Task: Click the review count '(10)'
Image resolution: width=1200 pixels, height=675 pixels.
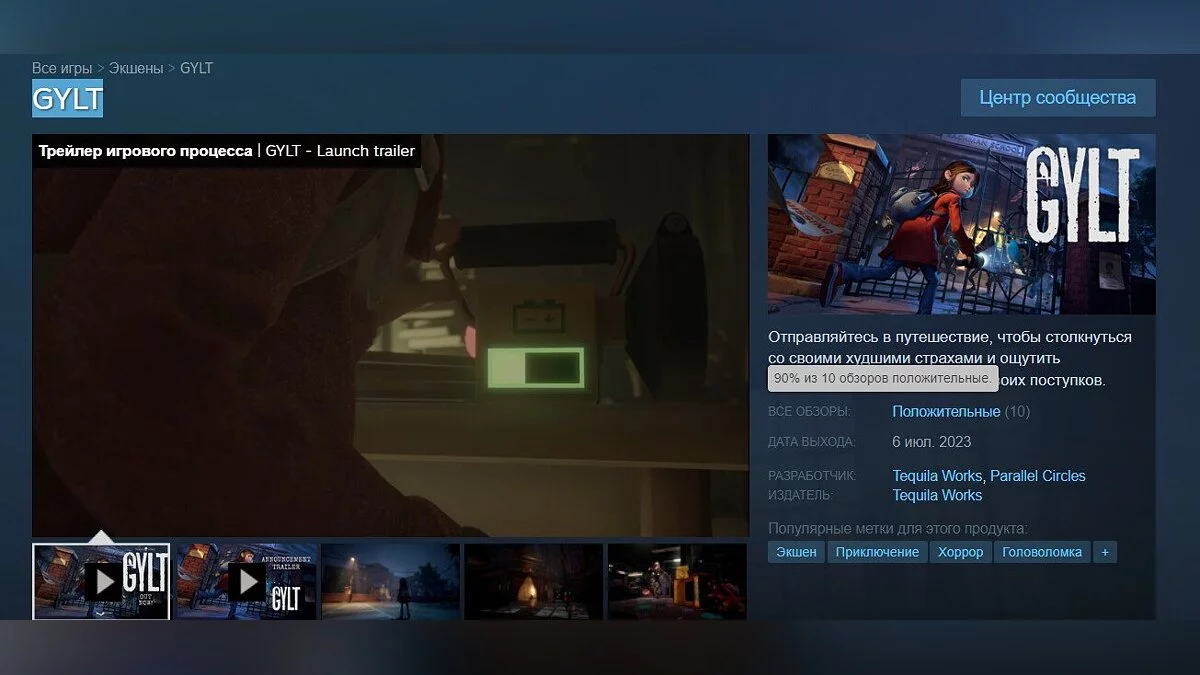Action: [x=1017, y=412]
